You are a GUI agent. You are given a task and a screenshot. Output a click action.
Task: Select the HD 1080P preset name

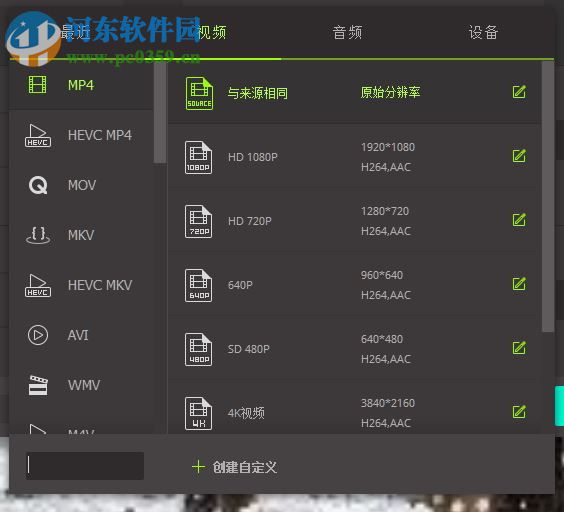[253, 157]
